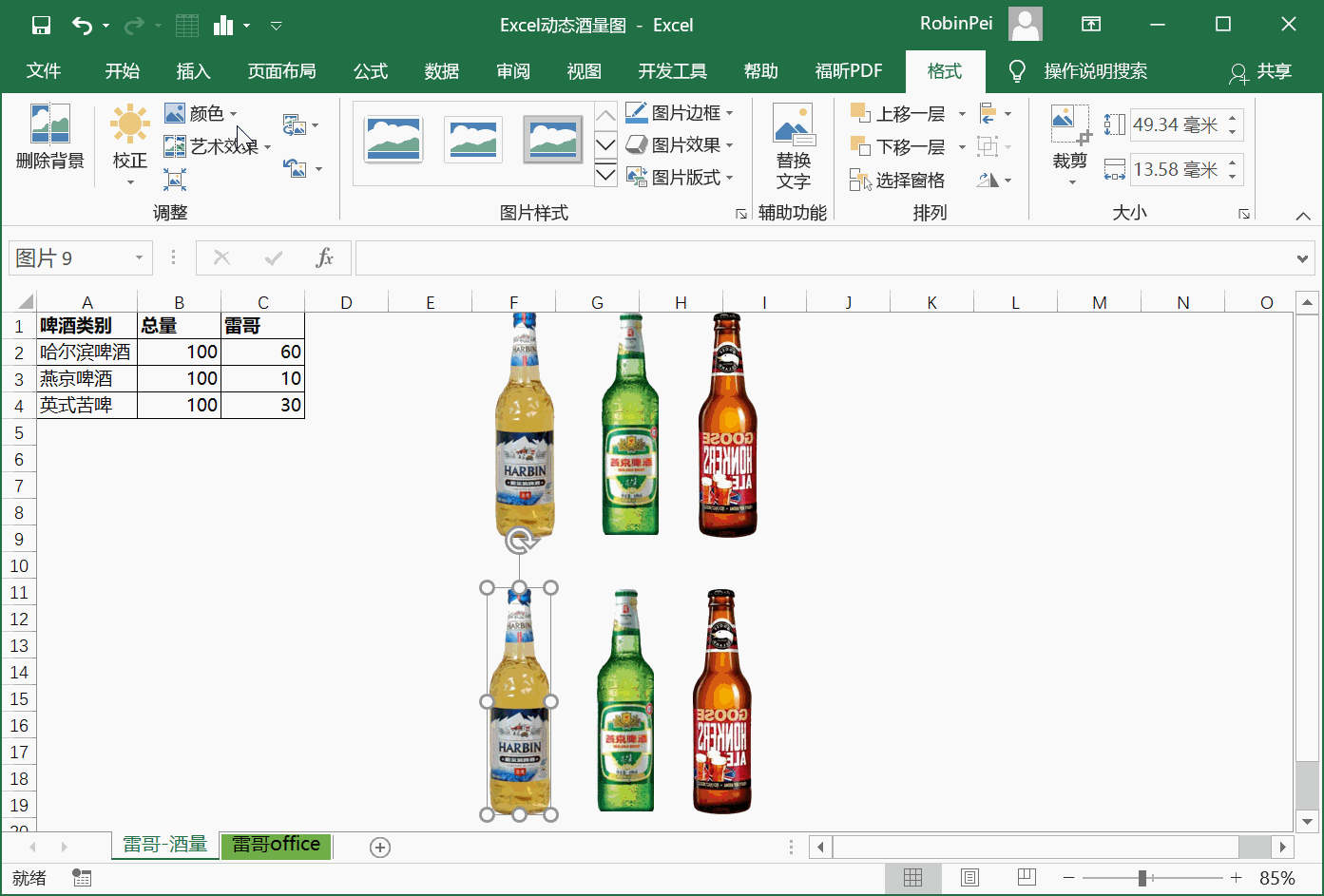
Task: Select the 雷哥office sheet tab
Action: click(277, 845)
